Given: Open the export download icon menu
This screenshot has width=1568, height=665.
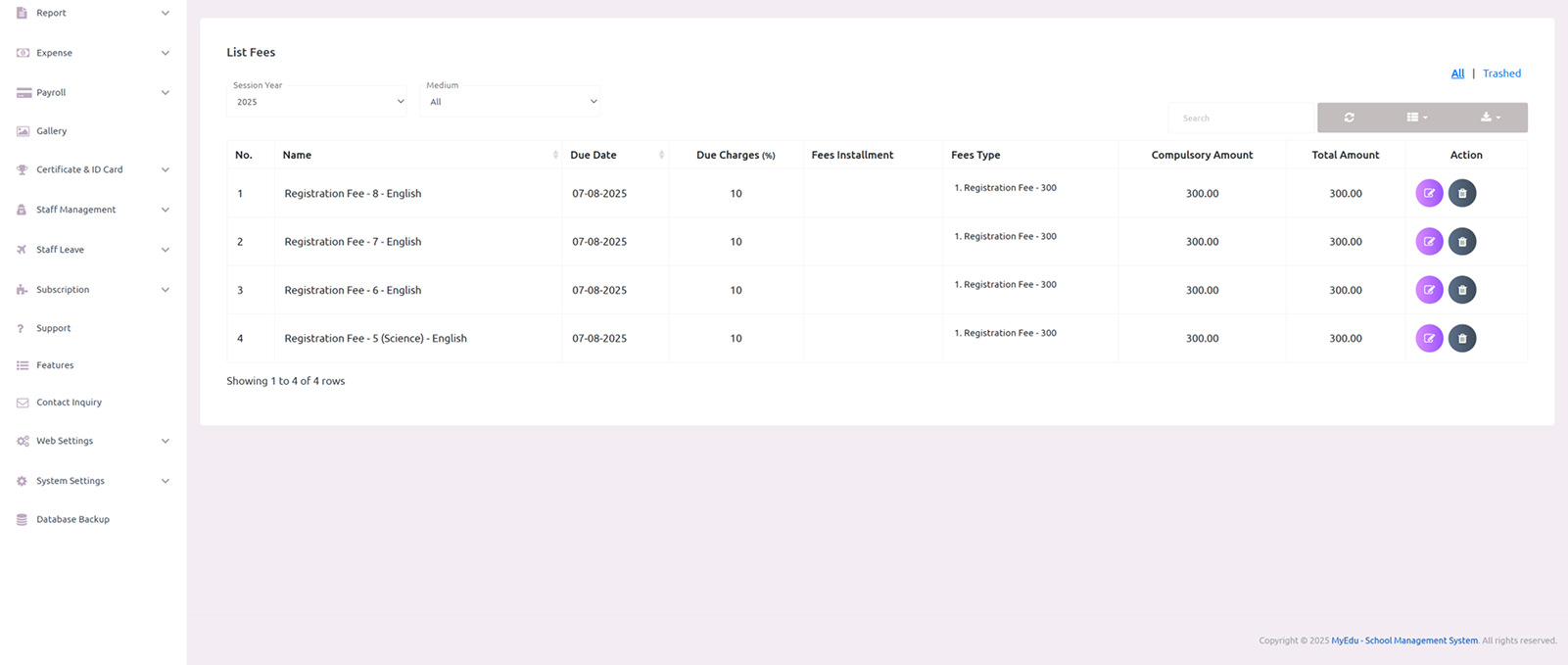Looking at the screenshot, I should click(1490, 118).
